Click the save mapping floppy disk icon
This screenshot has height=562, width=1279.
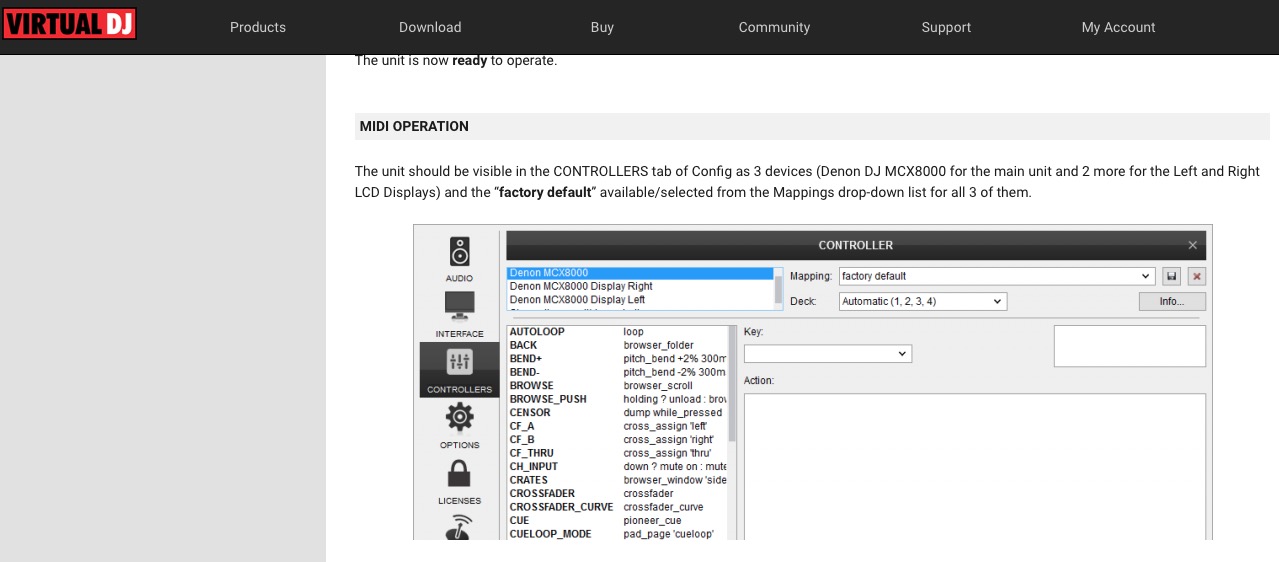1172,276
